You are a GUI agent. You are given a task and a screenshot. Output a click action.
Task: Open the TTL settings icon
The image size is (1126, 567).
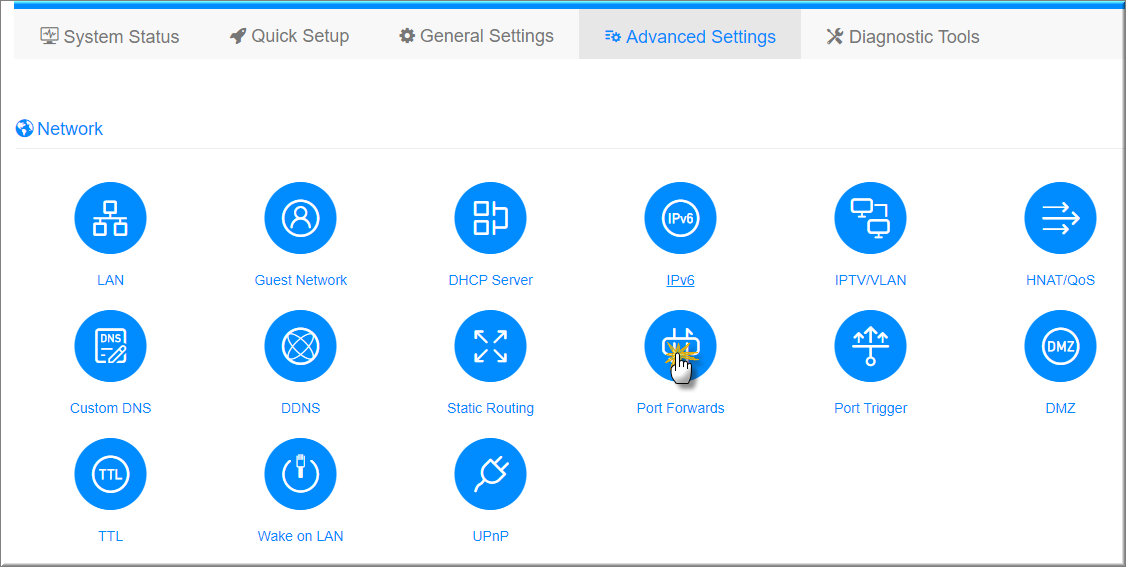point(110,474)
